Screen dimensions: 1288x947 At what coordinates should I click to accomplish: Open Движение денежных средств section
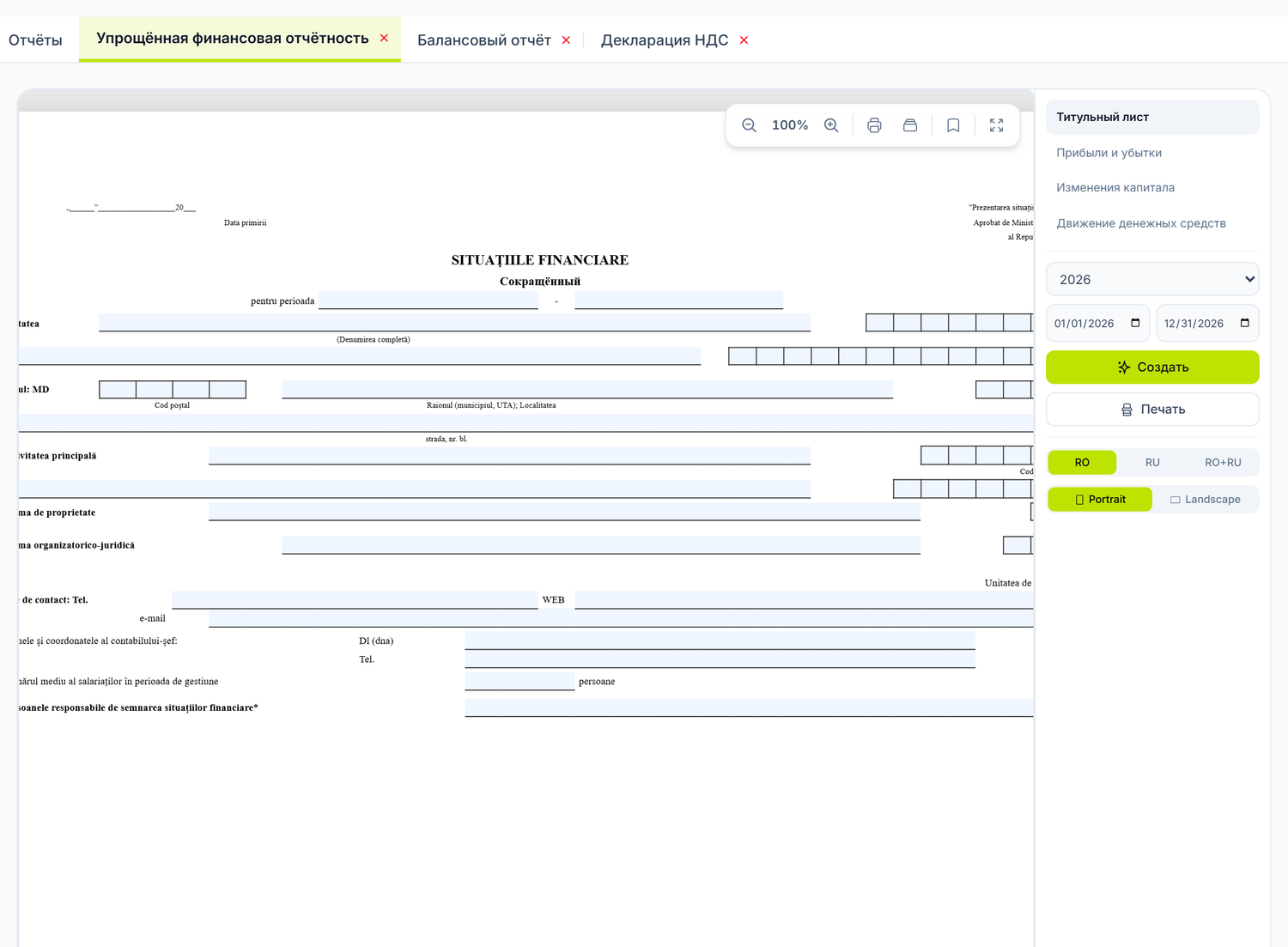pos(1152,223)
